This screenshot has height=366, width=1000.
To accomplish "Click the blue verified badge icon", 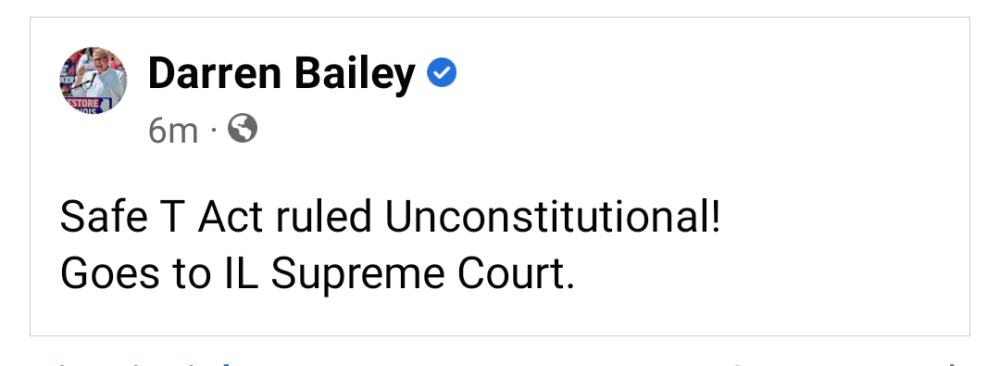I will click(441, 72).
